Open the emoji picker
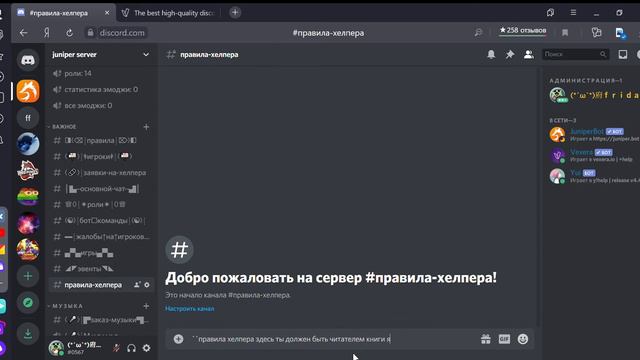The height and width of the screenshot is (360, 640). click(x=523, y=339)
